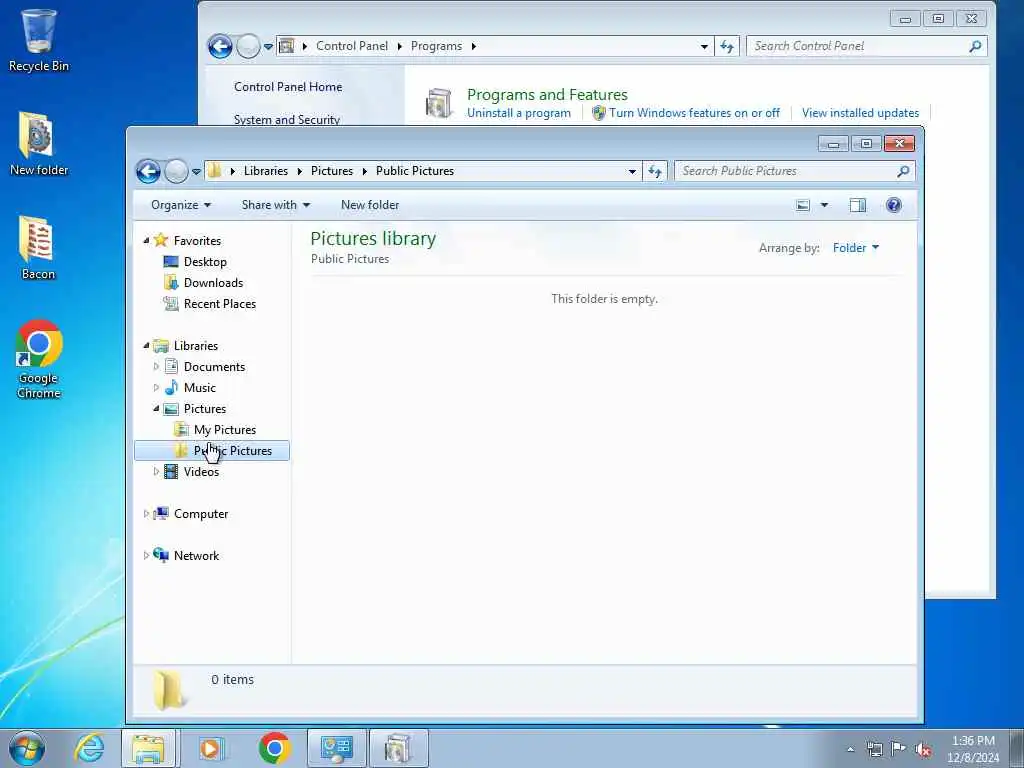Screen dimensions: 1024x768
Task: Select the New folder desktop icon
Action: tap(39, 144)
